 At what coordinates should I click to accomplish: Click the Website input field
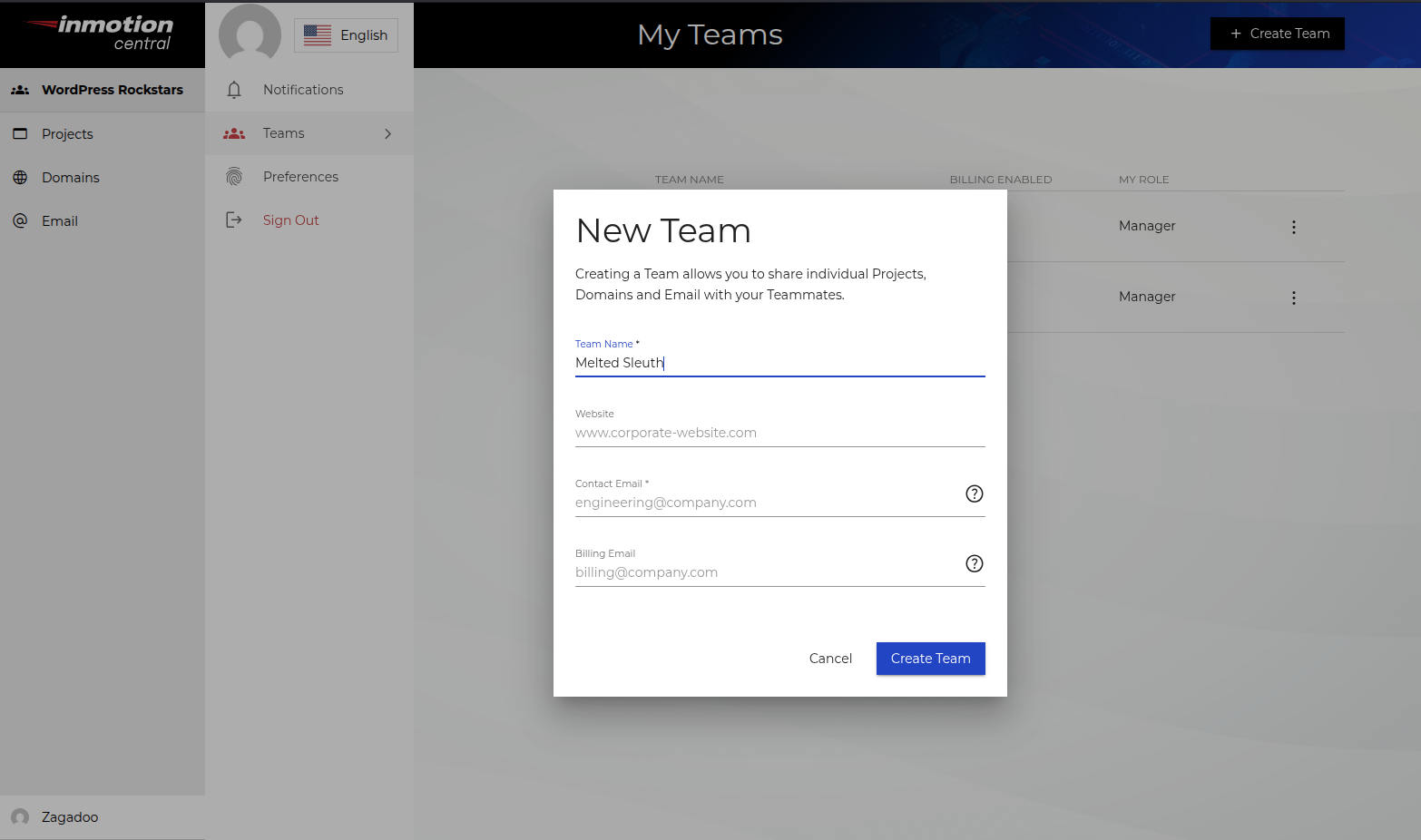pyautogui.click(x=780, y=433)
